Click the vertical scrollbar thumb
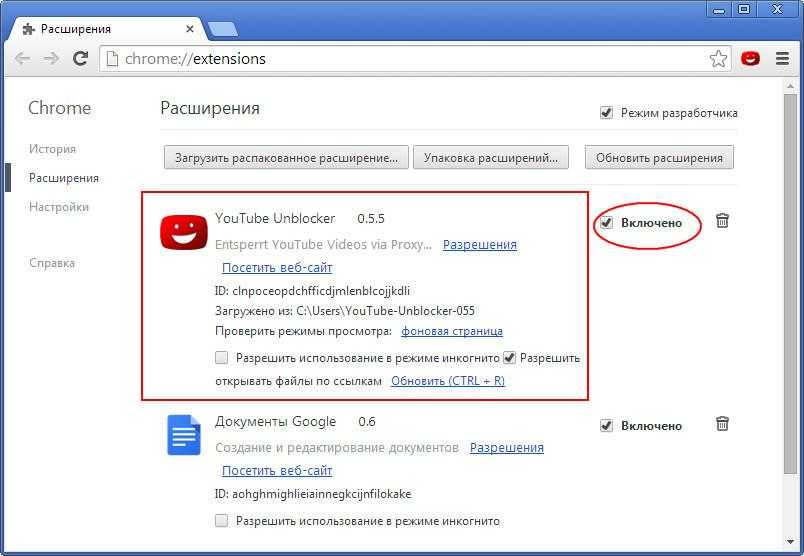Viewport: 804px width, 556px height. [790, 284]
